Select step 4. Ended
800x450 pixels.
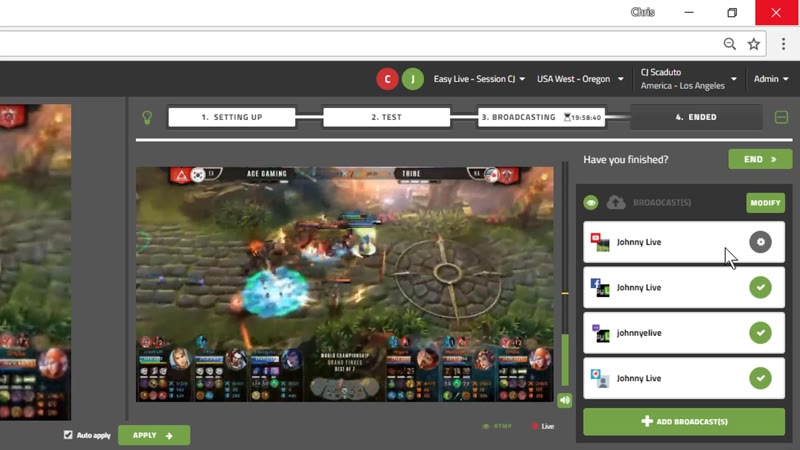tap(696, 117)
